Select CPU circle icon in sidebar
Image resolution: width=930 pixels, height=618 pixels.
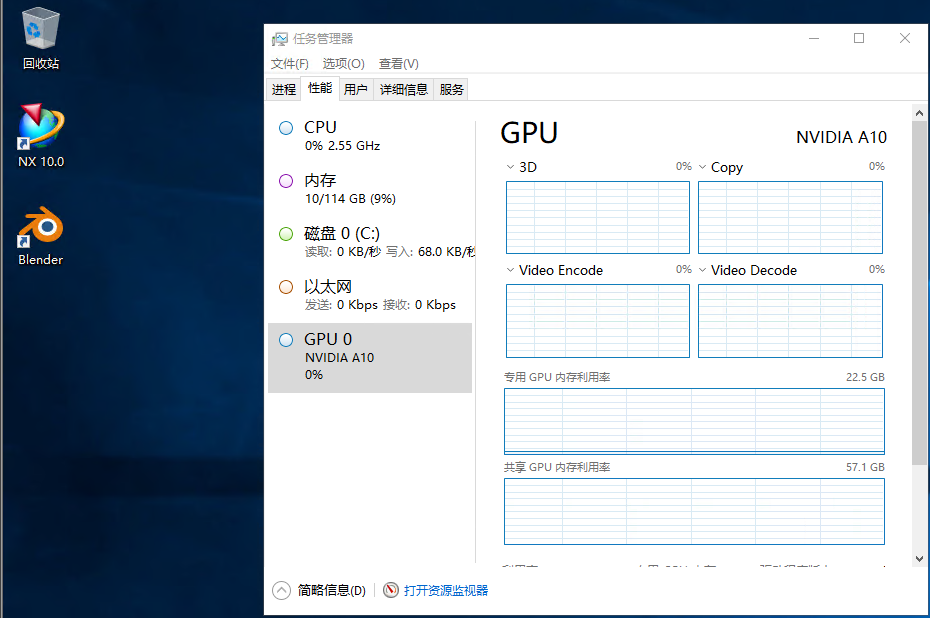click(x=286, y=128)
